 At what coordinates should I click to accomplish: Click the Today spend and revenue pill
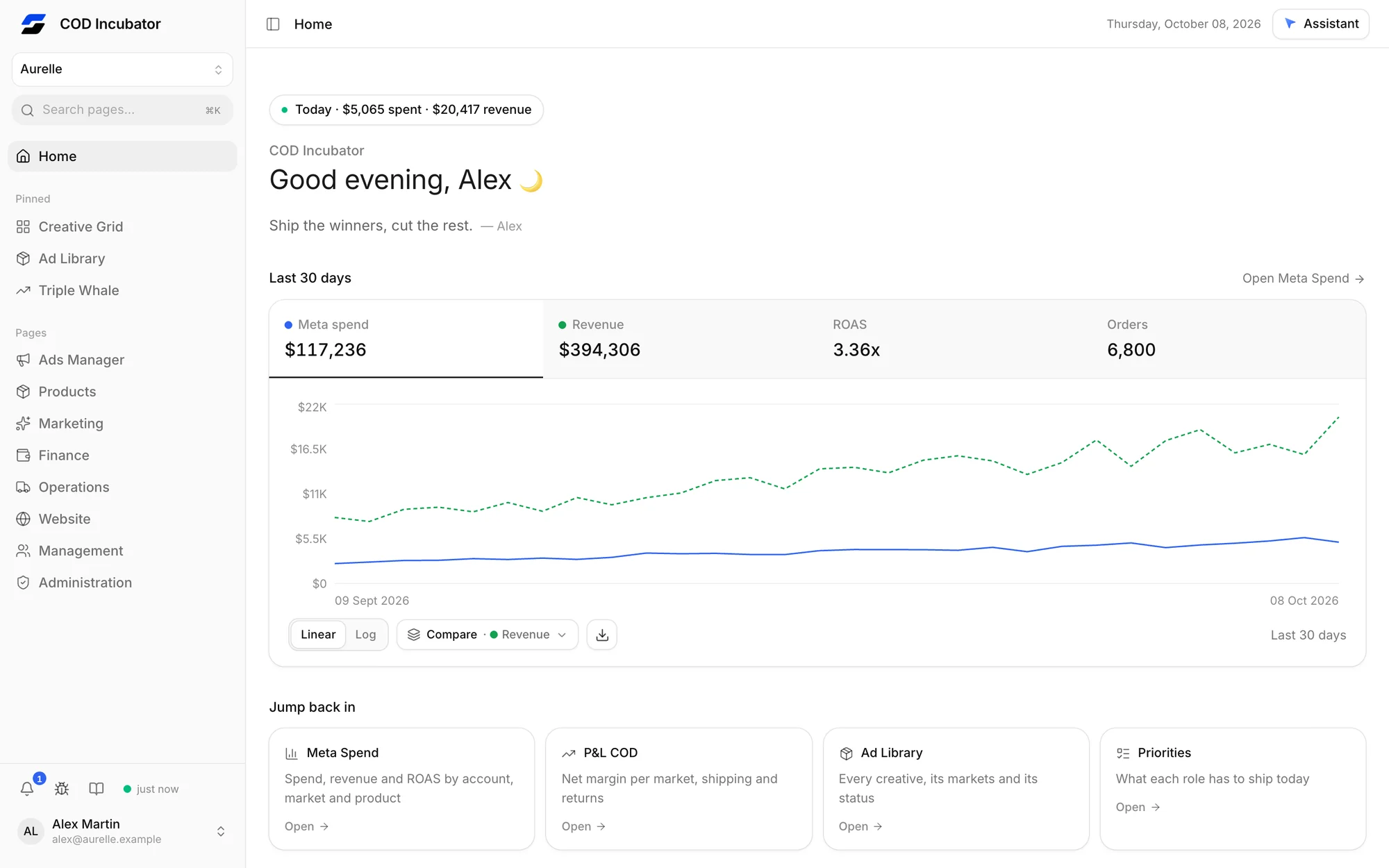pyautogui.click(x=406, y=110)
